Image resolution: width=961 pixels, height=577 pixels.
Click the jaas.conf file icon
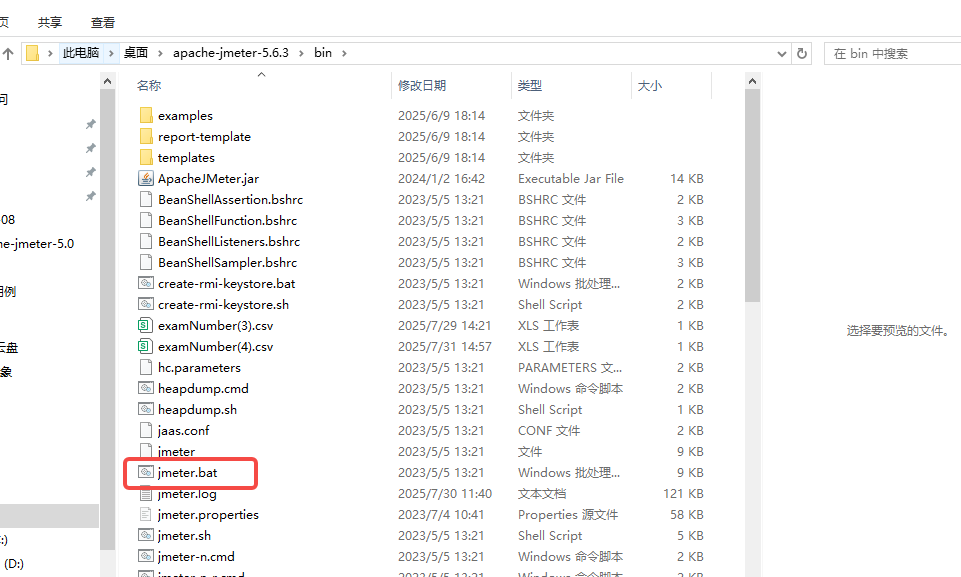click(146, 430)
